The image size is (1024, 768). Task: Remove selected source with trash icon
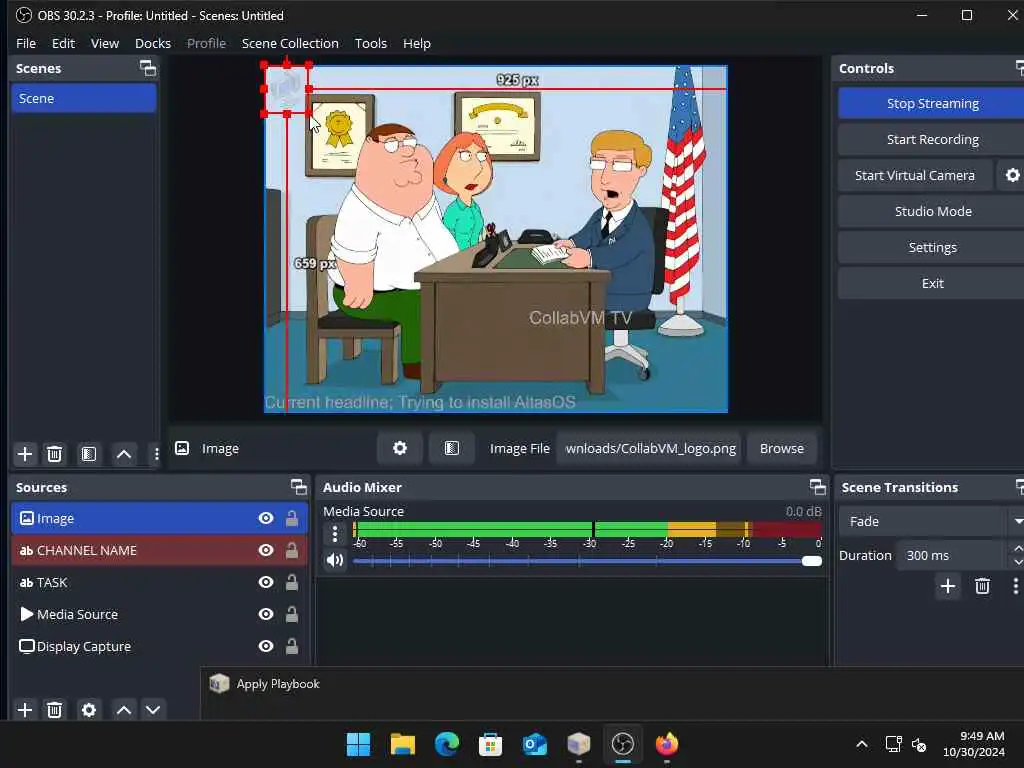(x=55, y=710)
